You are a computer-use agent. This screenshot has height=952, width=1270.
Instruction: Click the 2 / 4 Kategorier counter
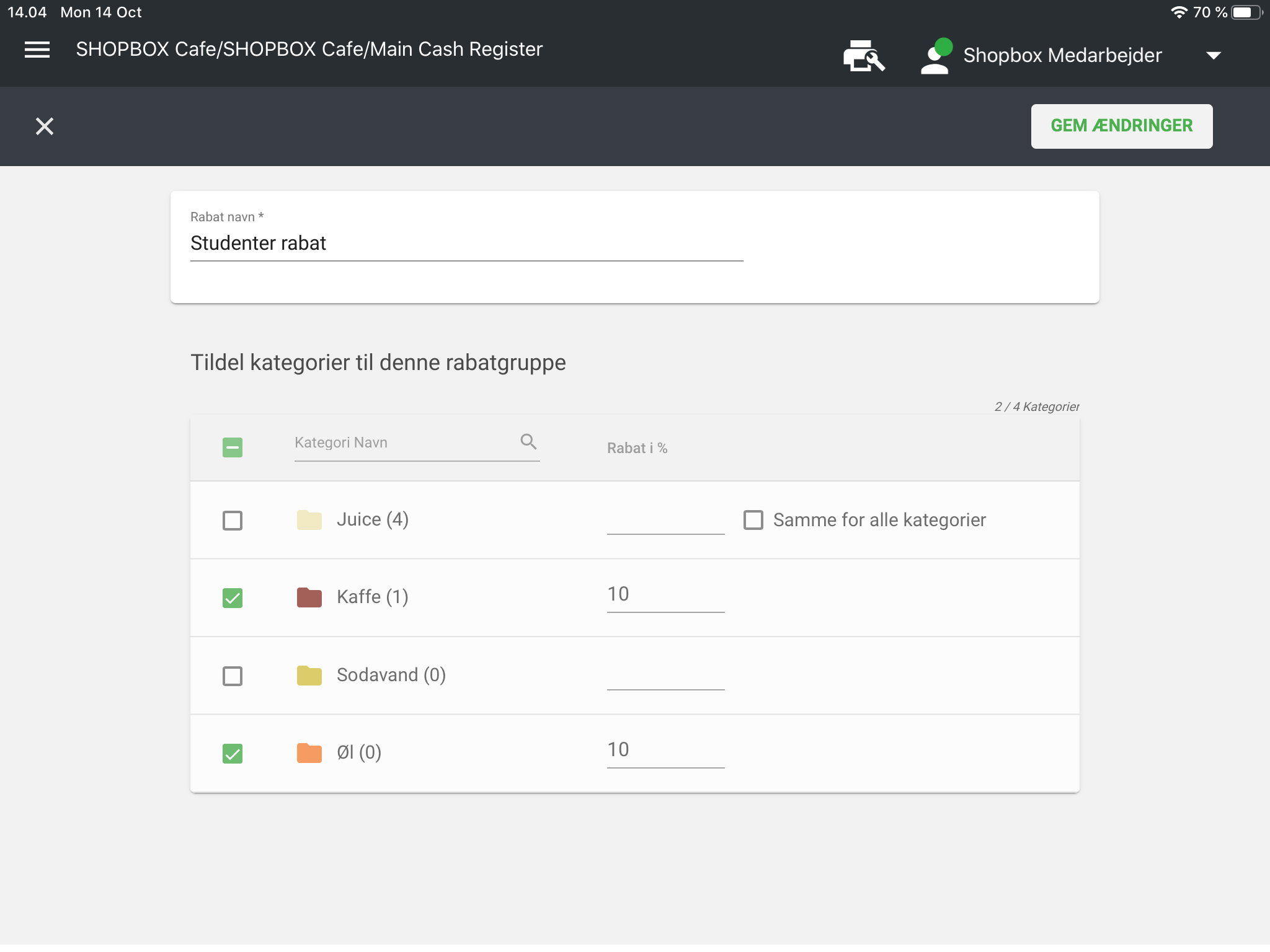(1037, 407)
